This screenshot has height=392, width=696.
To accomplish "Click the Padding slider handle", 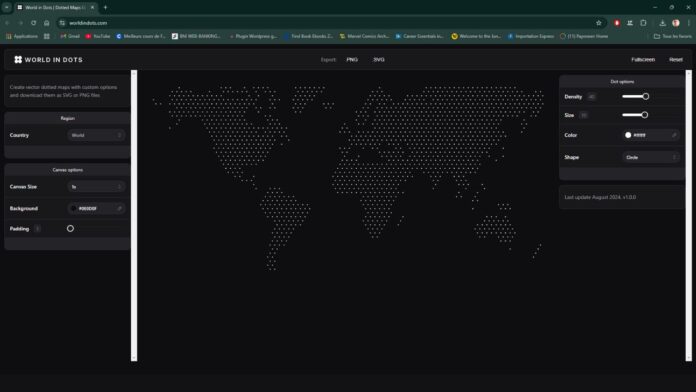I will 70,229.
